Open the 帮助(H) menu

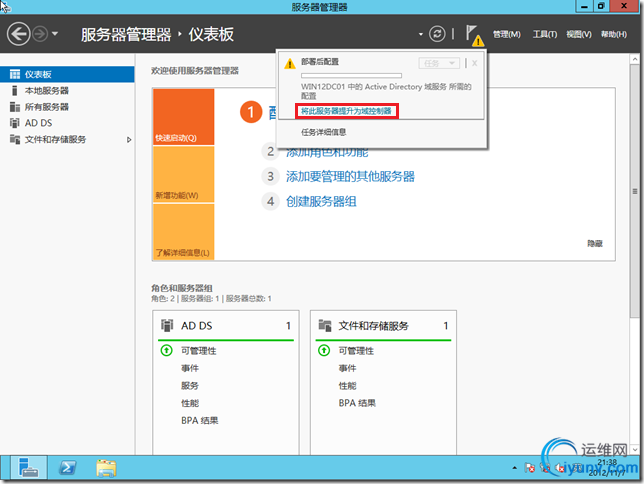tap(614, 35)
